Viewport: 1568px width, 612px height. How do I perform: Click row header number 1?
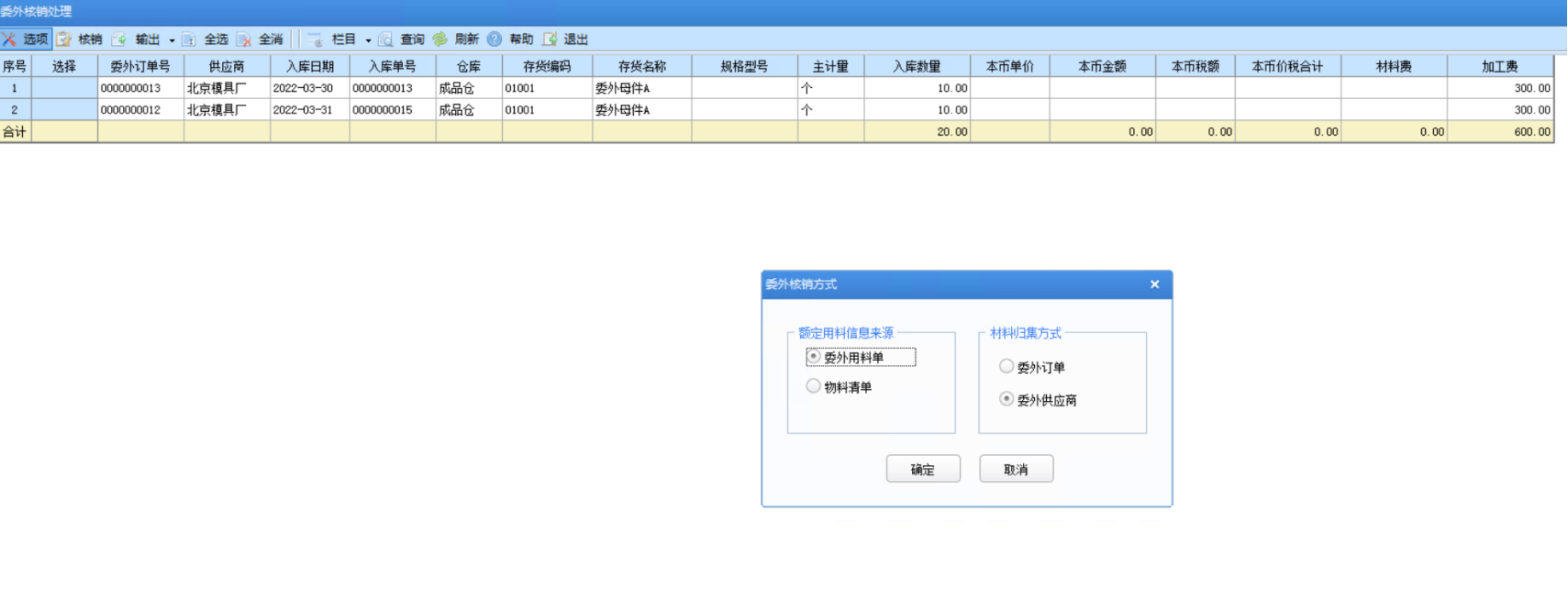(15, 88)
